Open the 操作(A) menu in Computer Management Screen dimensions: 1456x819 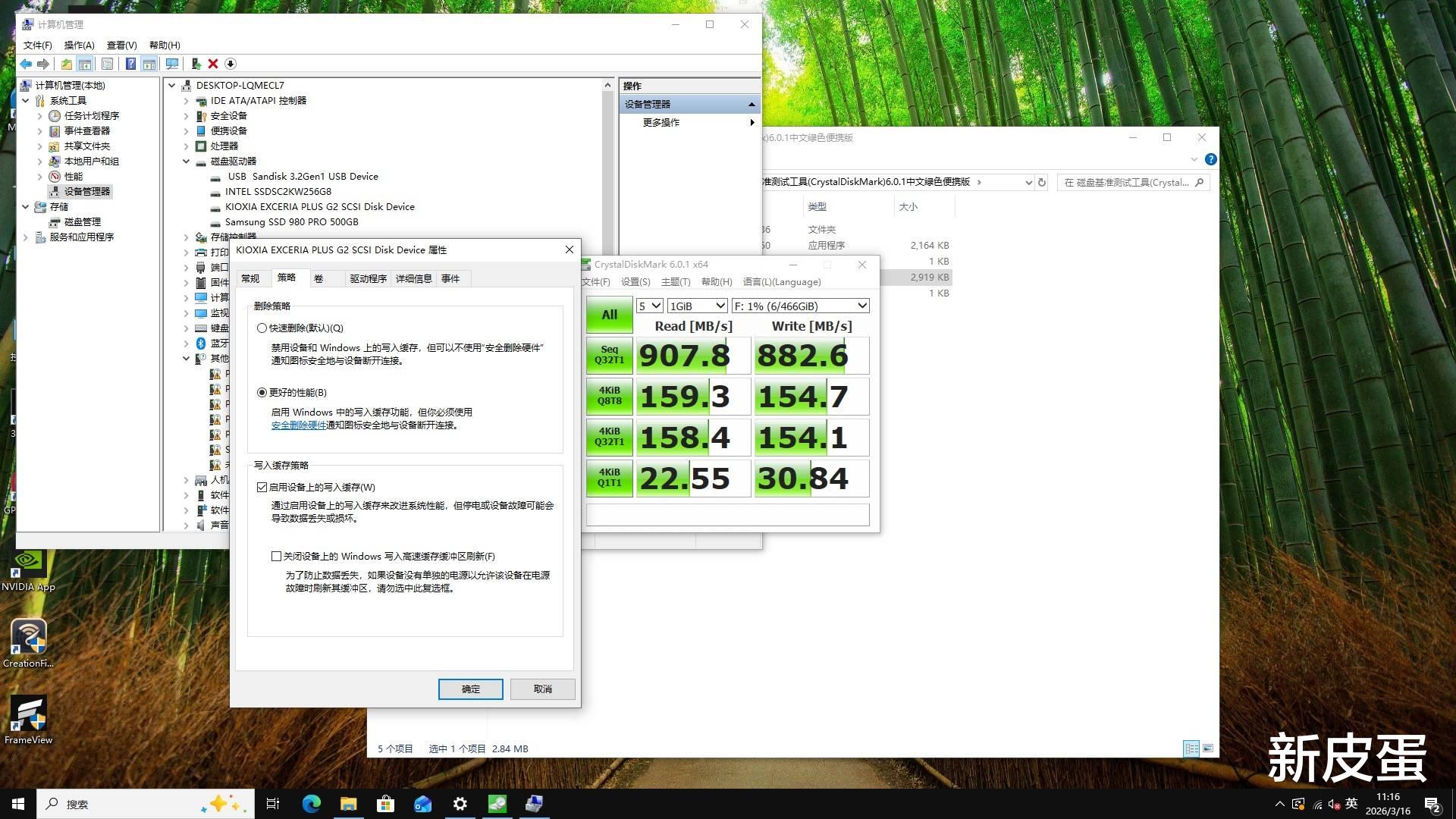click(x=79, y=45)
